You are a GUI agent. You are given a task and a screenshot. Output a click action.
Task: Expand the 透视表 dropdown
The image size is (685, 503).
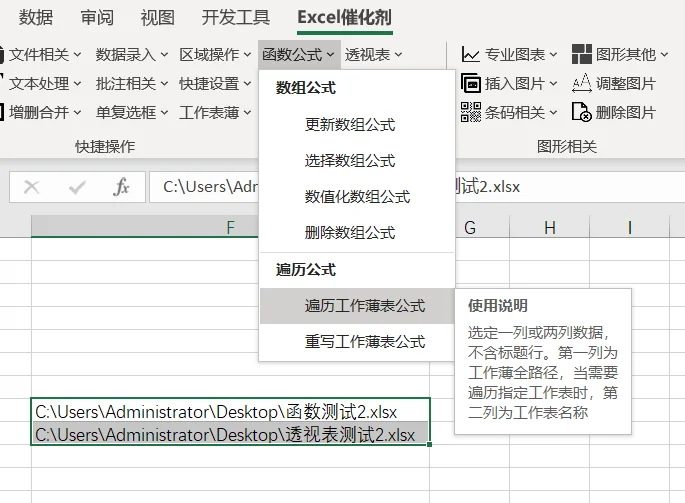point(374,55)
